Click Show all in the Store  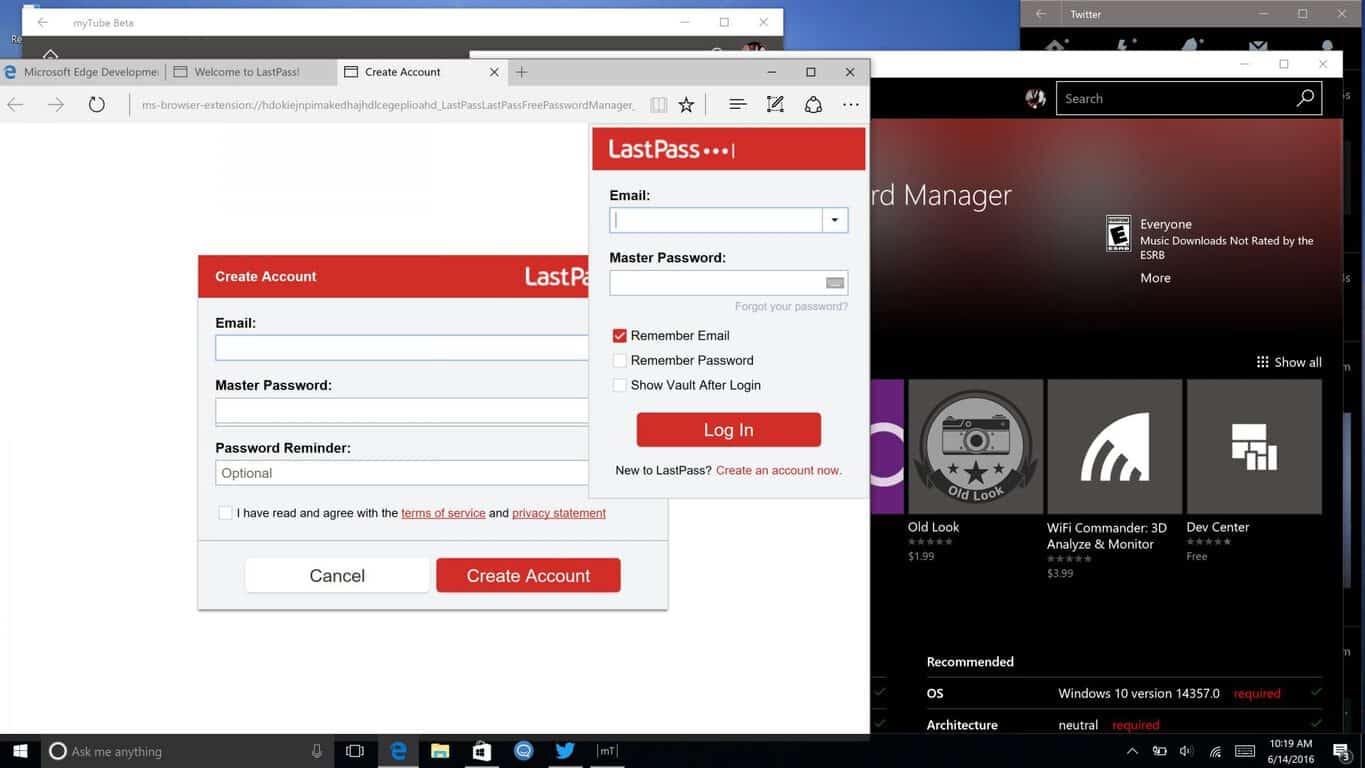click(x=1289, y=362)
